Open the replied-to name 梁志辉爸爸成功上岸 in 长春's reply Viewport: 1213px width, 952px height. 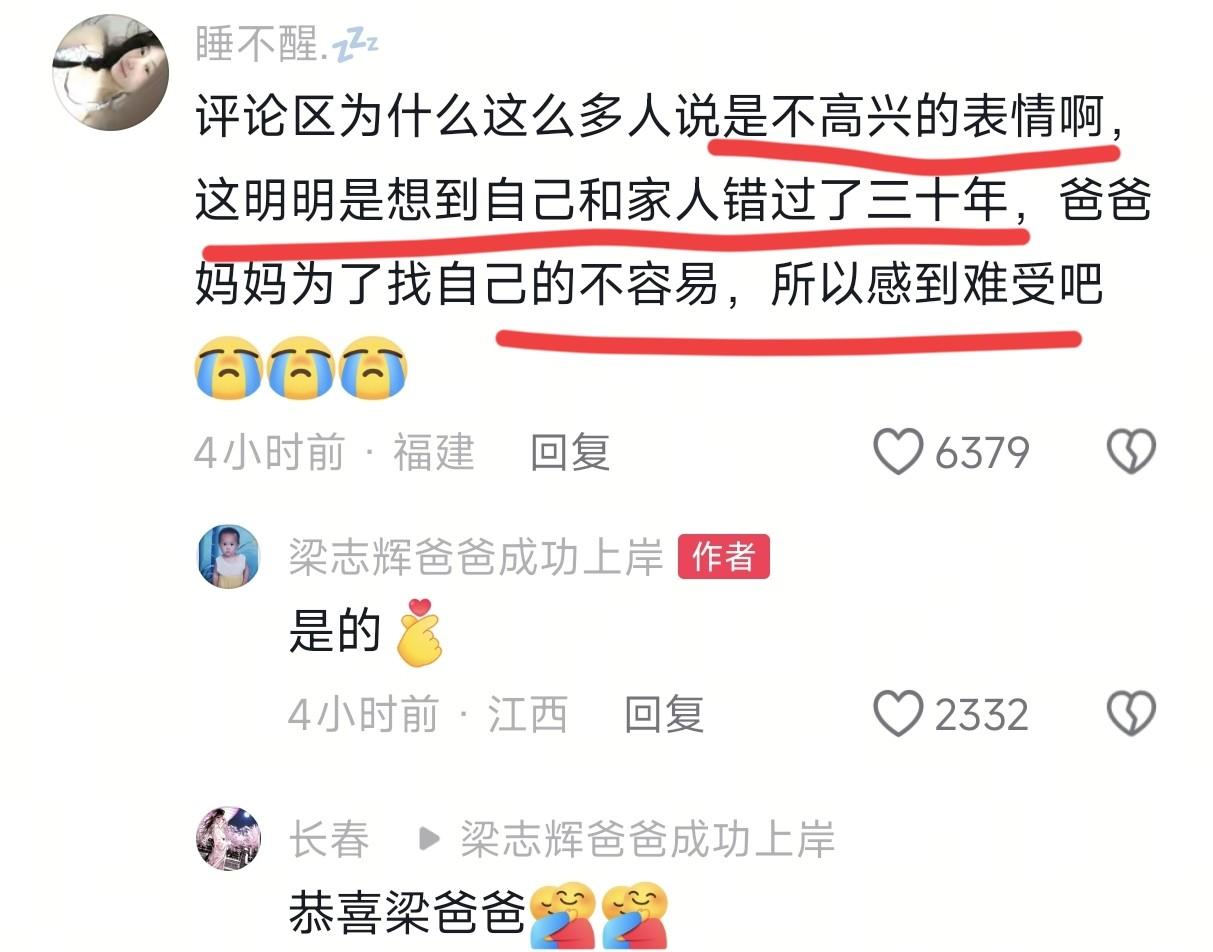coord(647,839)
